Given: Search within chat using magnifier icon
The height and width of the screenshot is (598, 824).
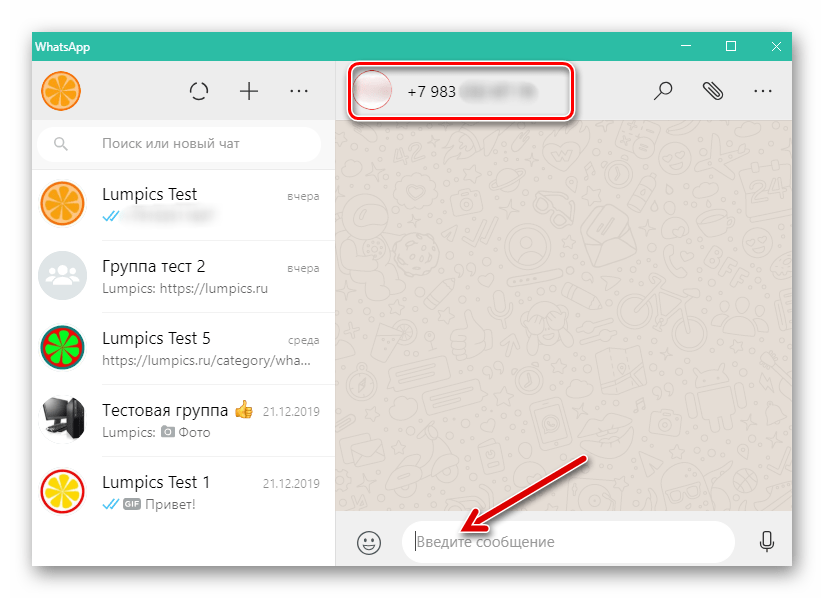Looking at the screenshot, I should point(663,91).
